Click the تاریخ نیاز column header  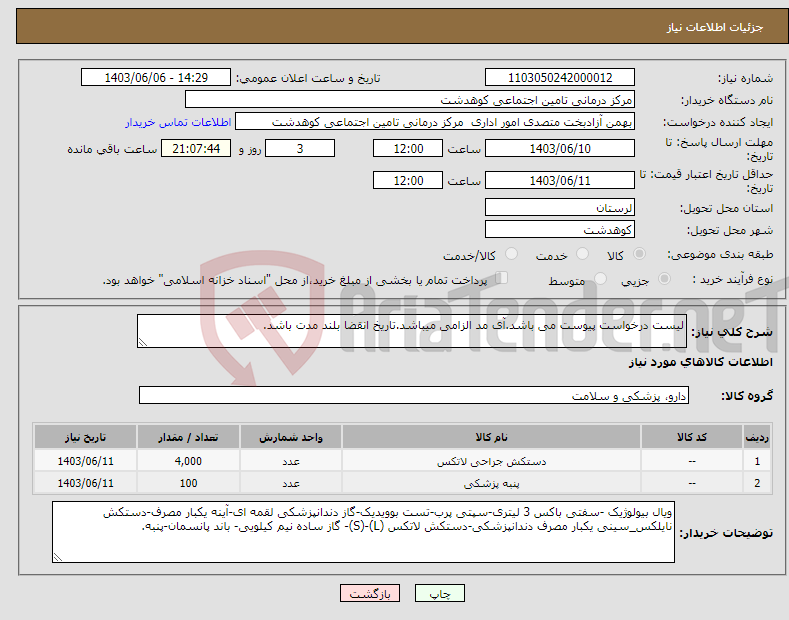pos(86,437)
